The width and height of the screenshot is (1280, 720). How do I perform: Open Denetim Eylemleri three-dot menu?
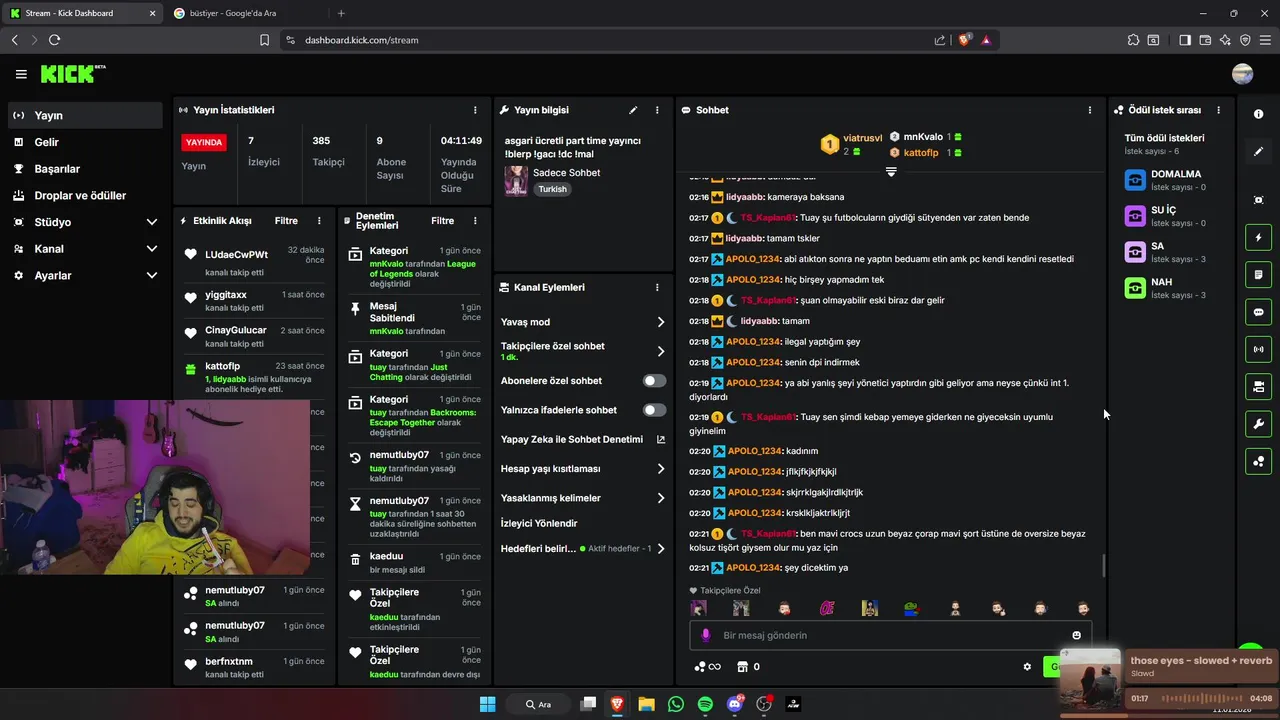pyautogui.click(x=475, y=221)
